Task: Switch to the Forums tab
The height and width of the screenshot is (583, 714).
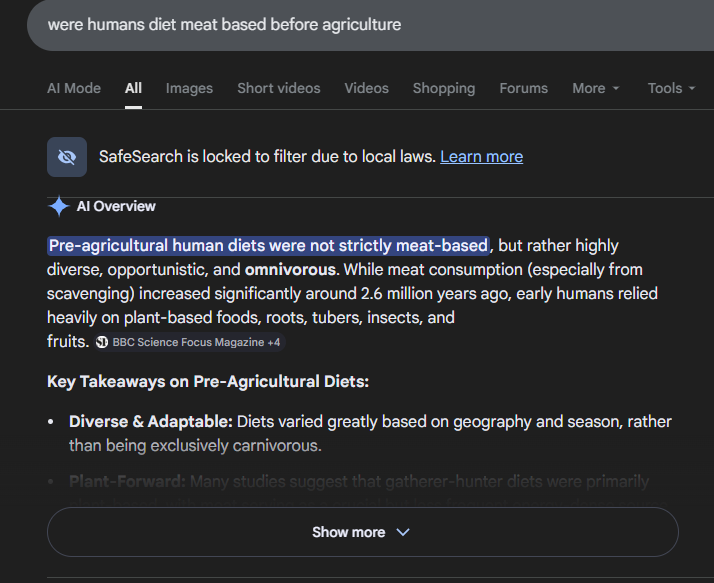Action: coord(523,88)
